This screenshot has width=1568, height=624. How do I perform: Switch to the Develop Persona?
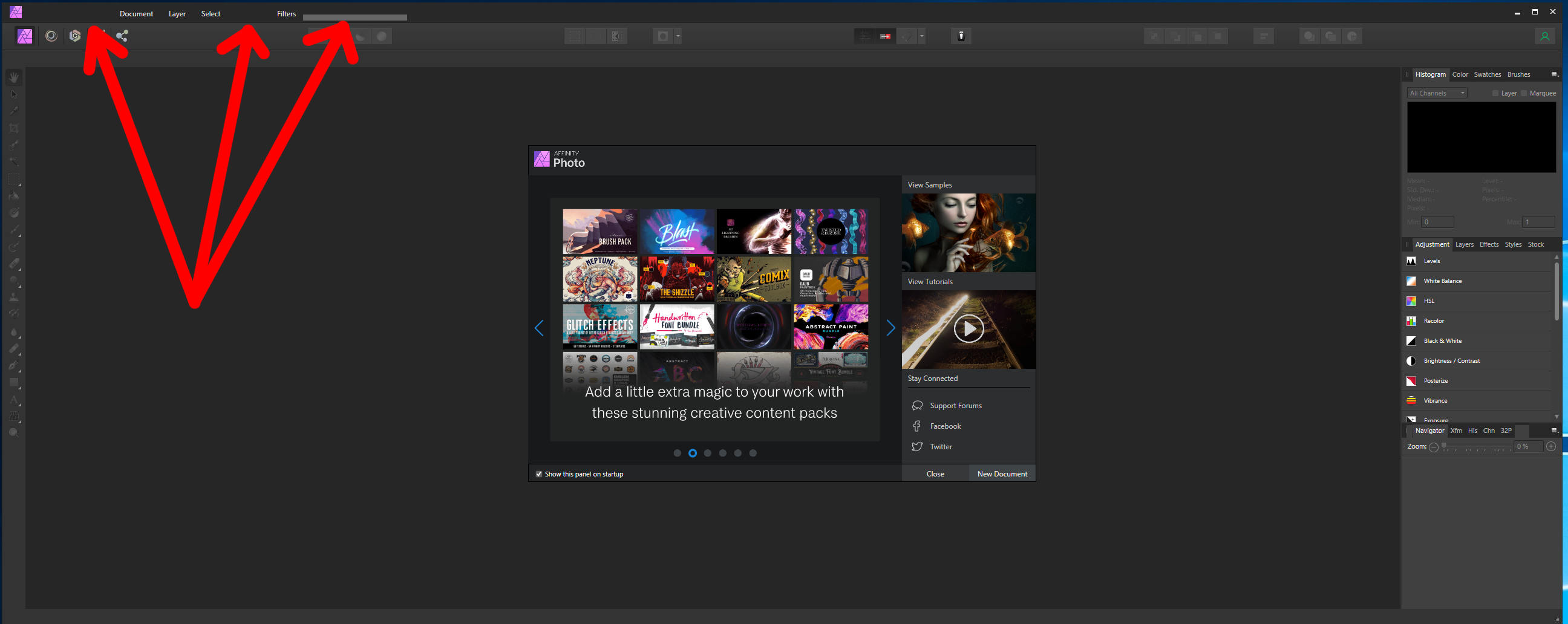[75, 36]
